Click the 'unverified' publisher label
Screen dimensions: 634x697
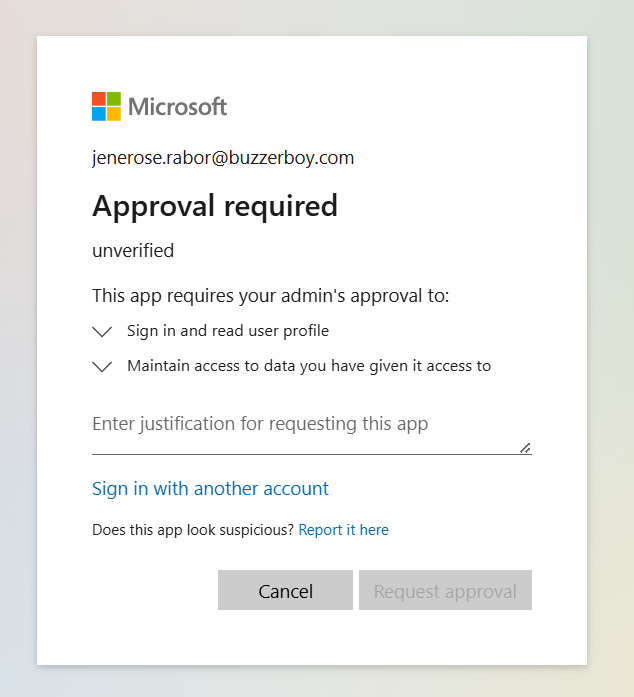point(133,251)
